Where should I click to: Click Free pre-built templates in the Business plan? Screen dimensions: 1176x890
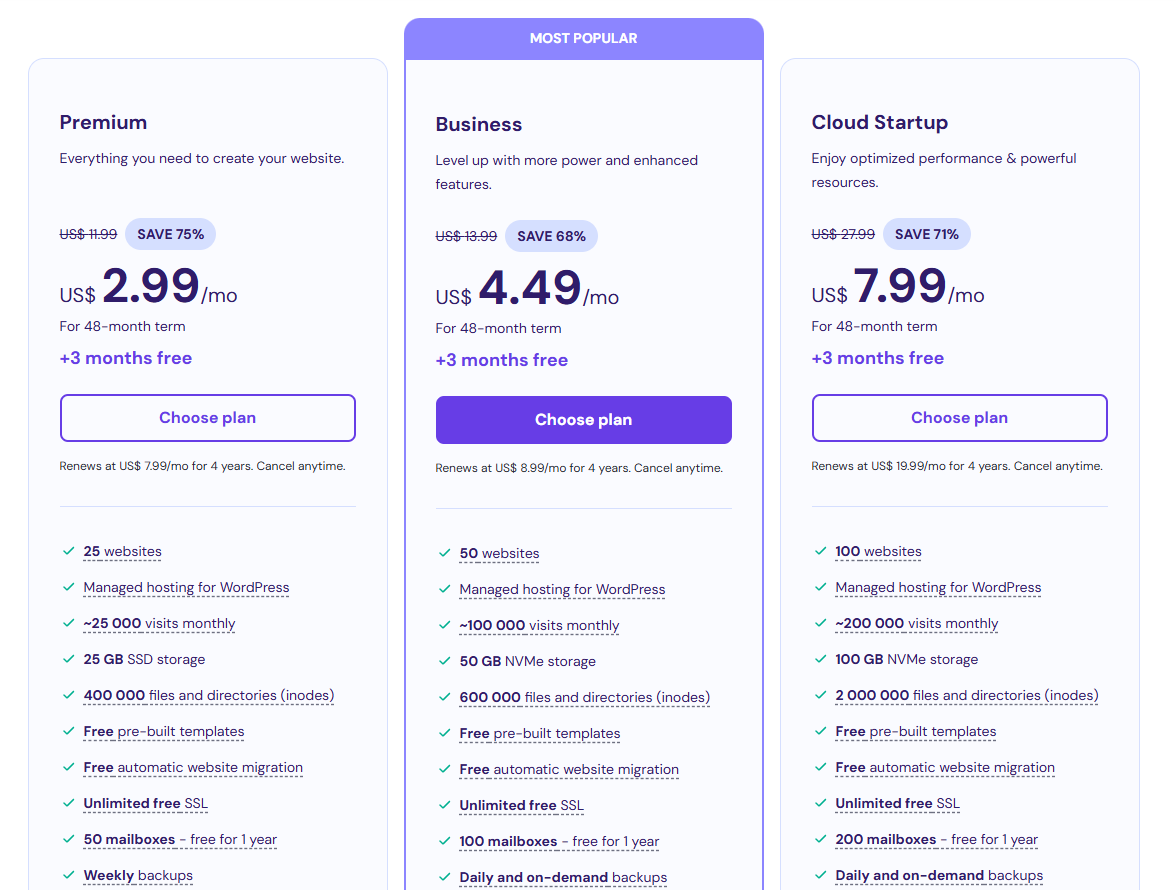tap(539, 734)
